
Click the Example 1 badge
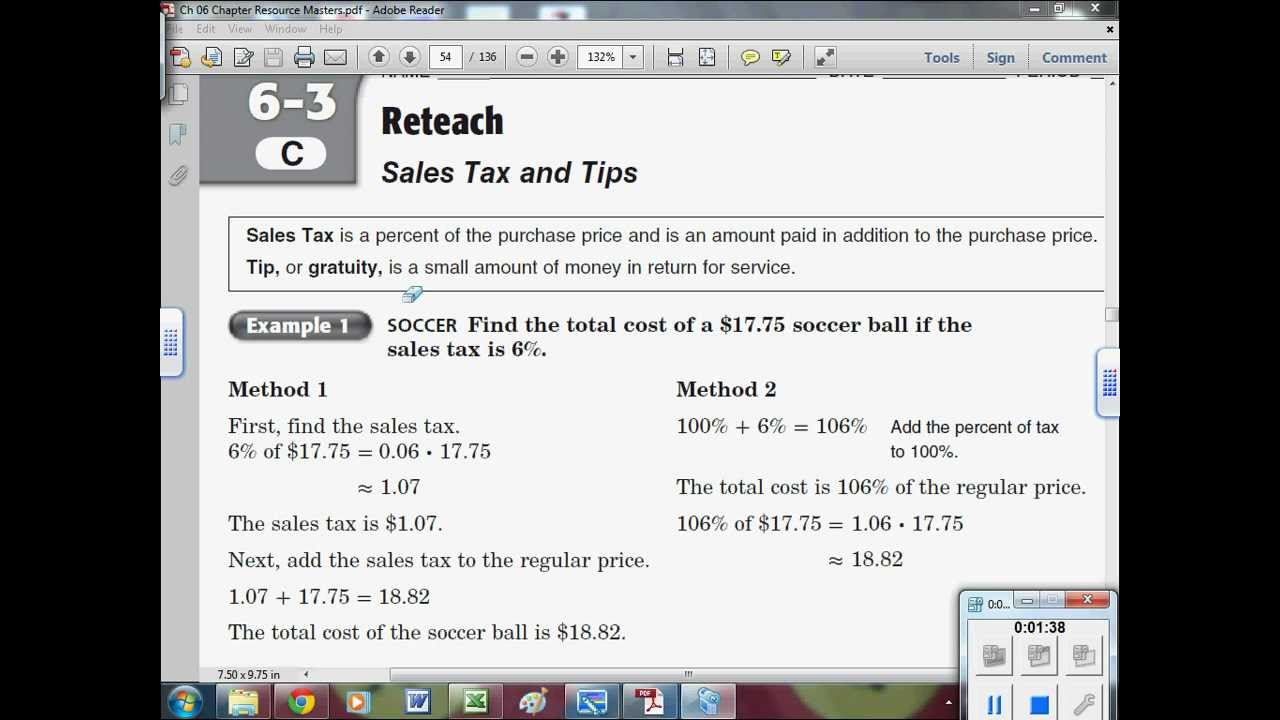(x=299, y=326)
